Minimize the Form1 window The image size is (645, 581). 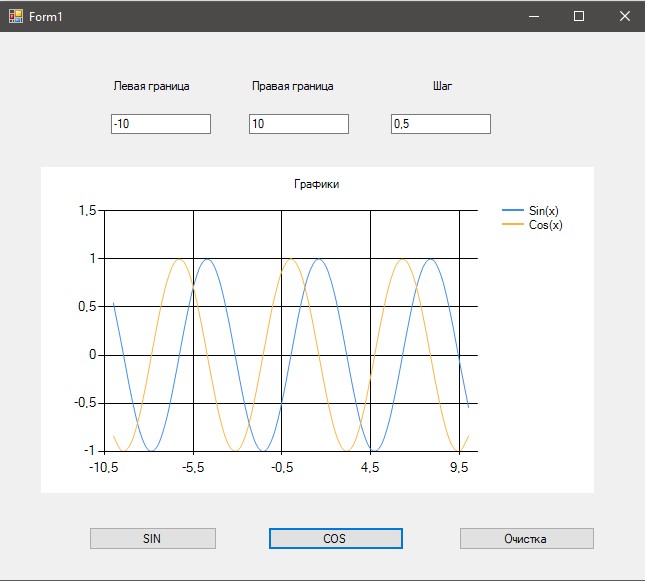point(532,16)
